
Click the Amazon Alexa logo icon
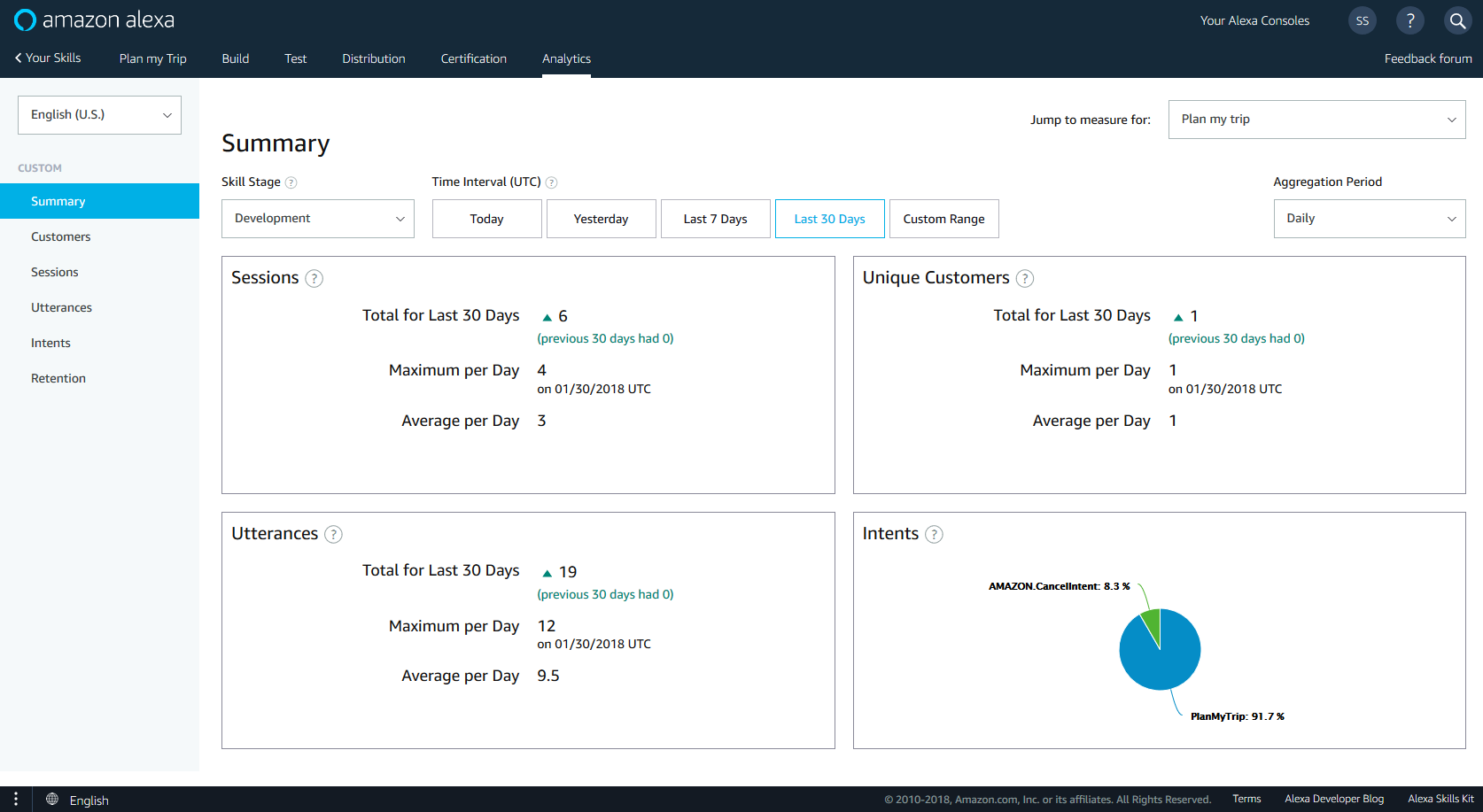24,19
